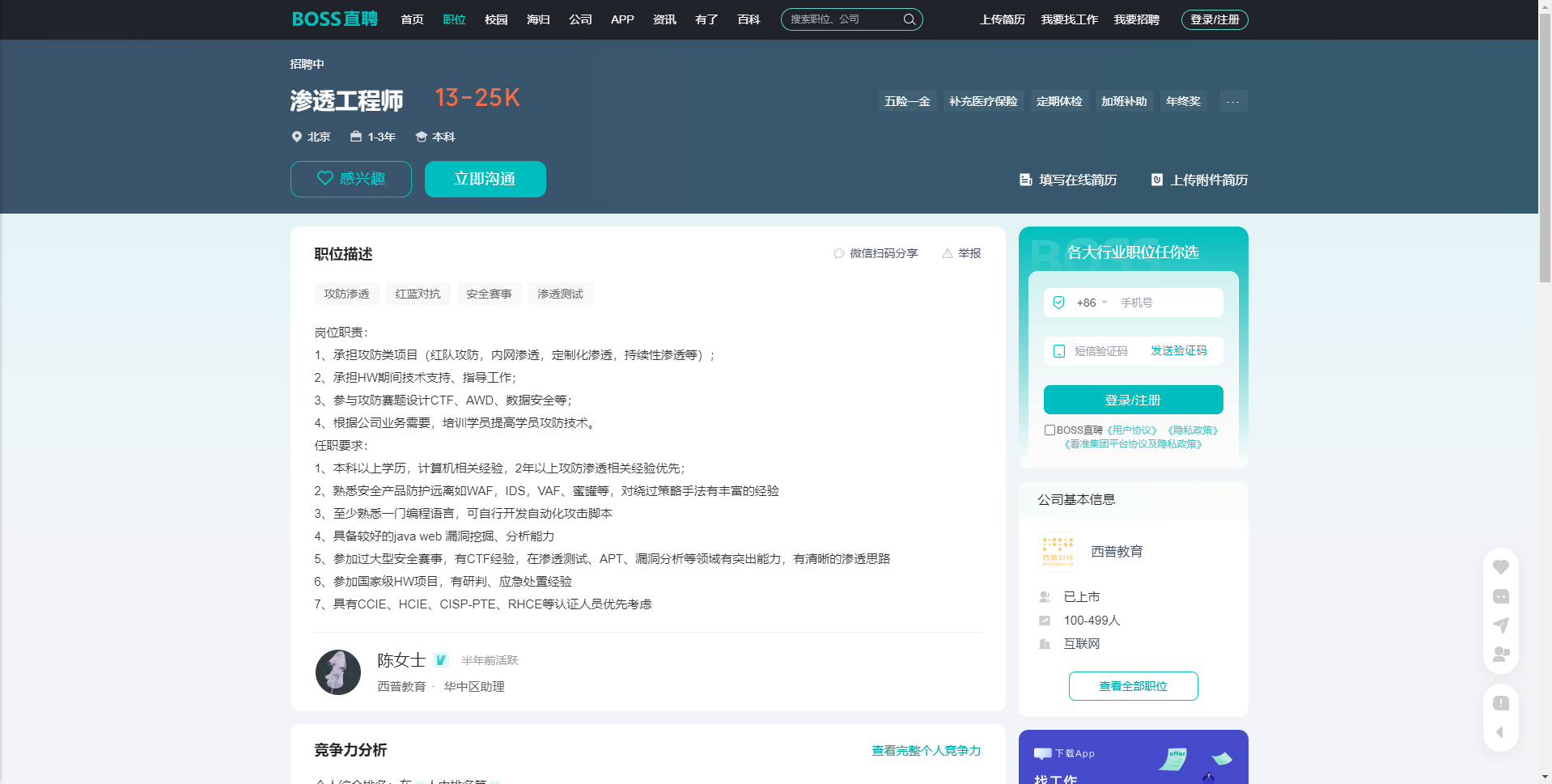Check the BOSS直聘 user agreement checkbox
The image size is (1552, 784).
pyautogui.click(x=1050, y=430)
